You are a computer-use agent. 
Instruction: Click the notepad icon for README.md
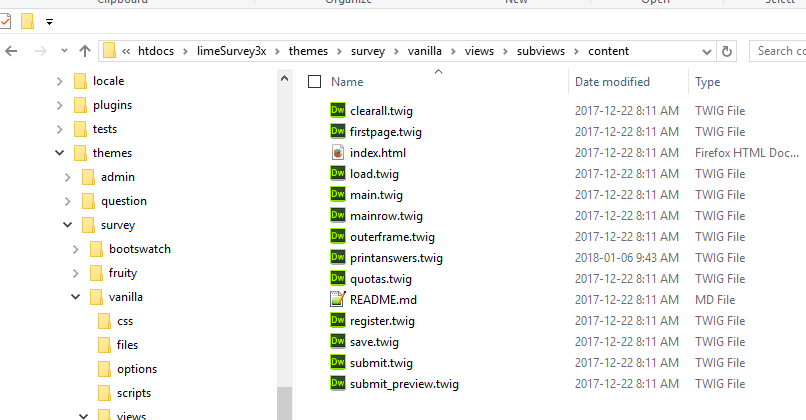[338, 299]
